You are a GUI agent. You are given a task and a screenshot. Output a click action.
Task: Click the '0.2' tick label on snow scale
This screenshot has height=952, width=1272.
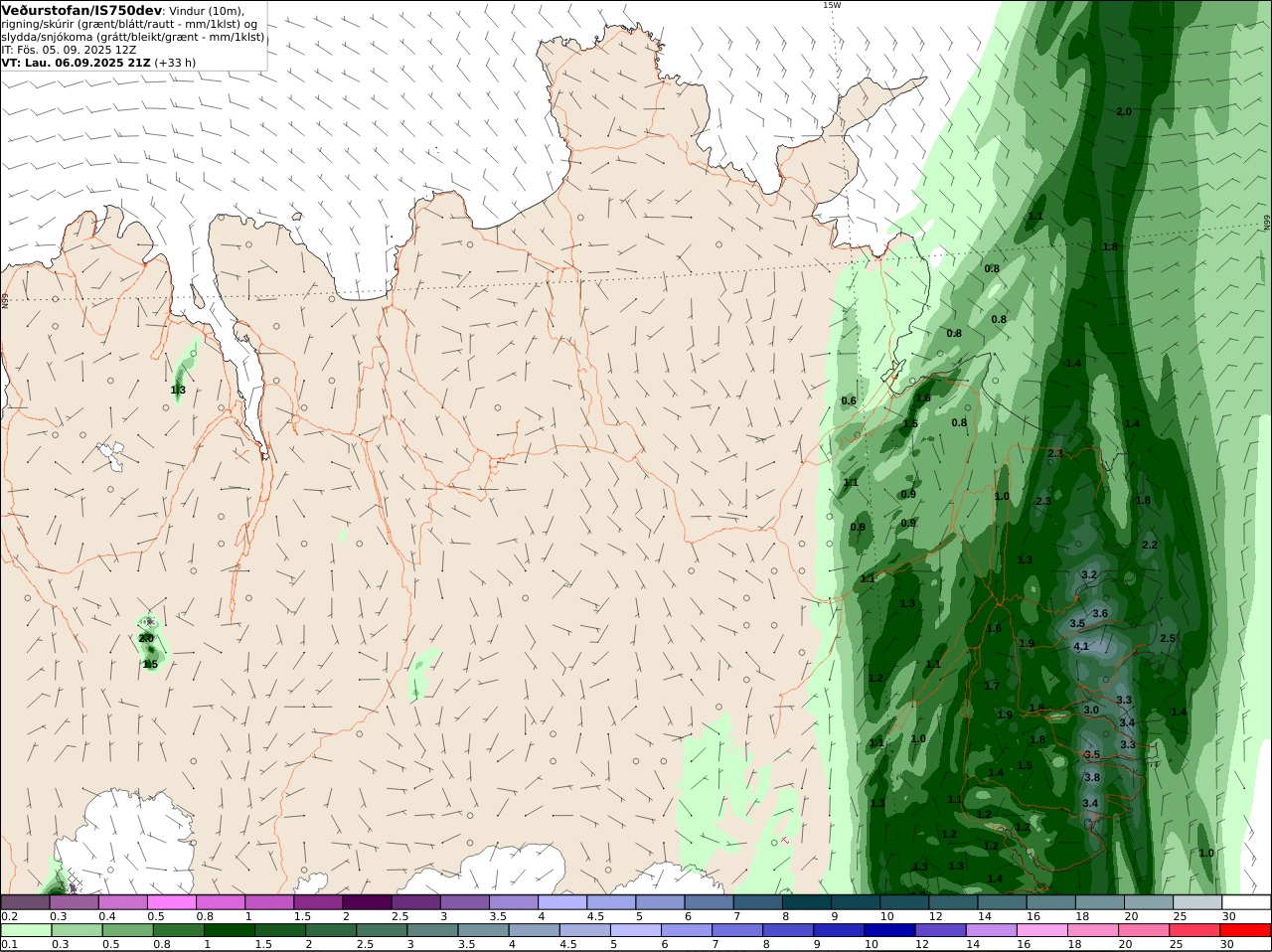[10, 916]
